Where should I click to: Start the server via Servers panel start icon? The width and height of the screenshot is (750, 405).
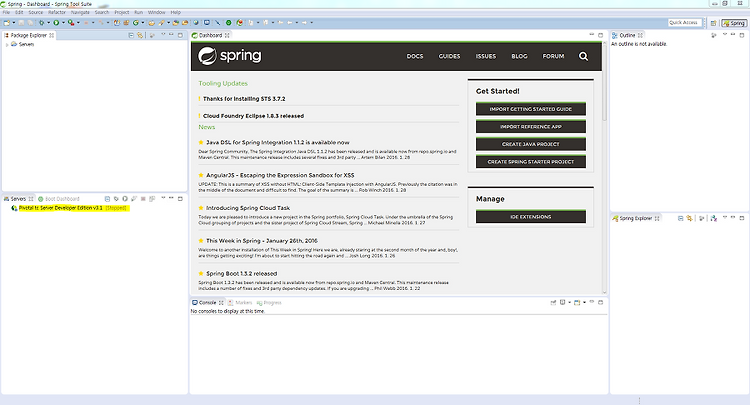[x=125, y=198]
